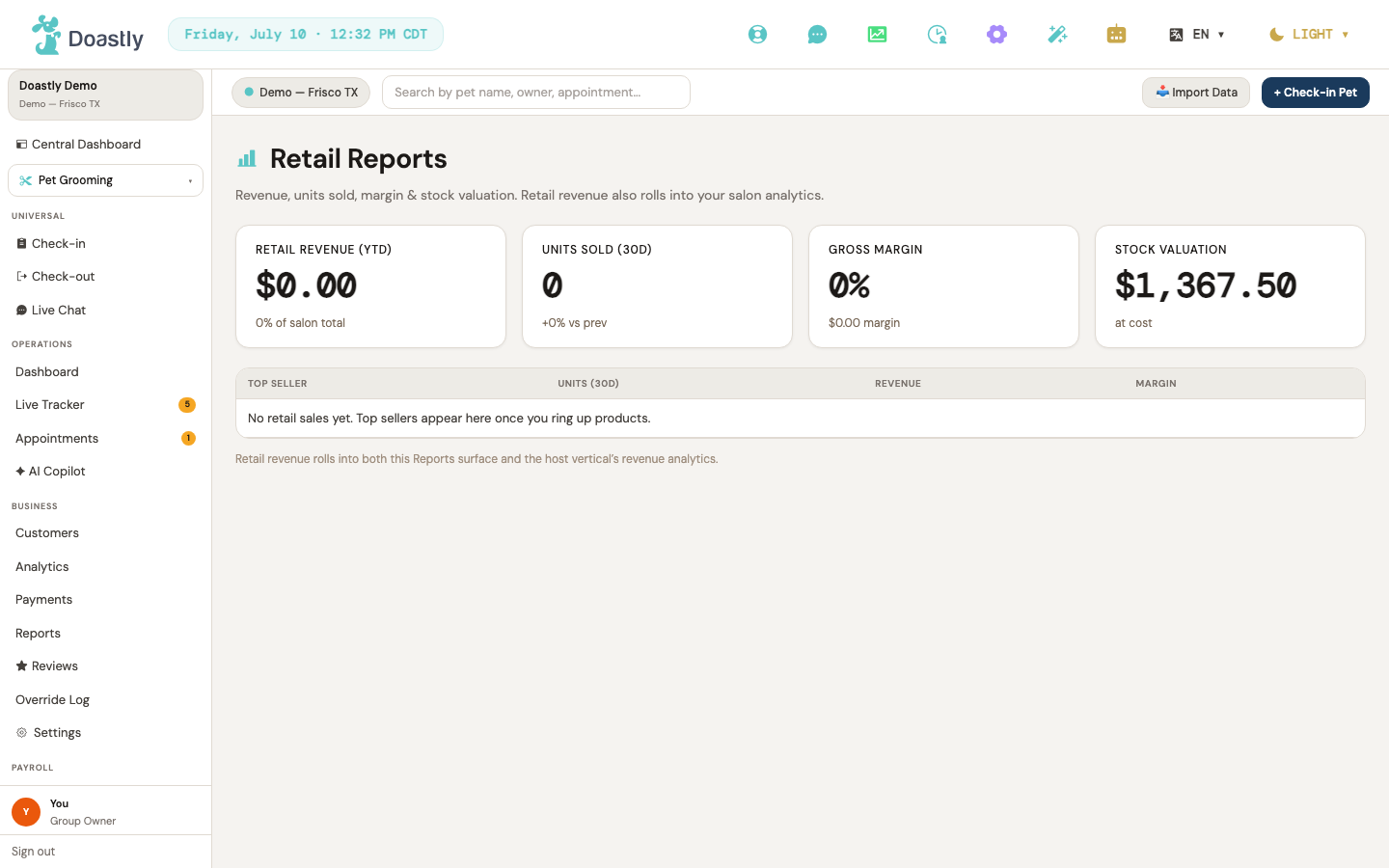Expand the EN language dropdown

point(1197,35)
